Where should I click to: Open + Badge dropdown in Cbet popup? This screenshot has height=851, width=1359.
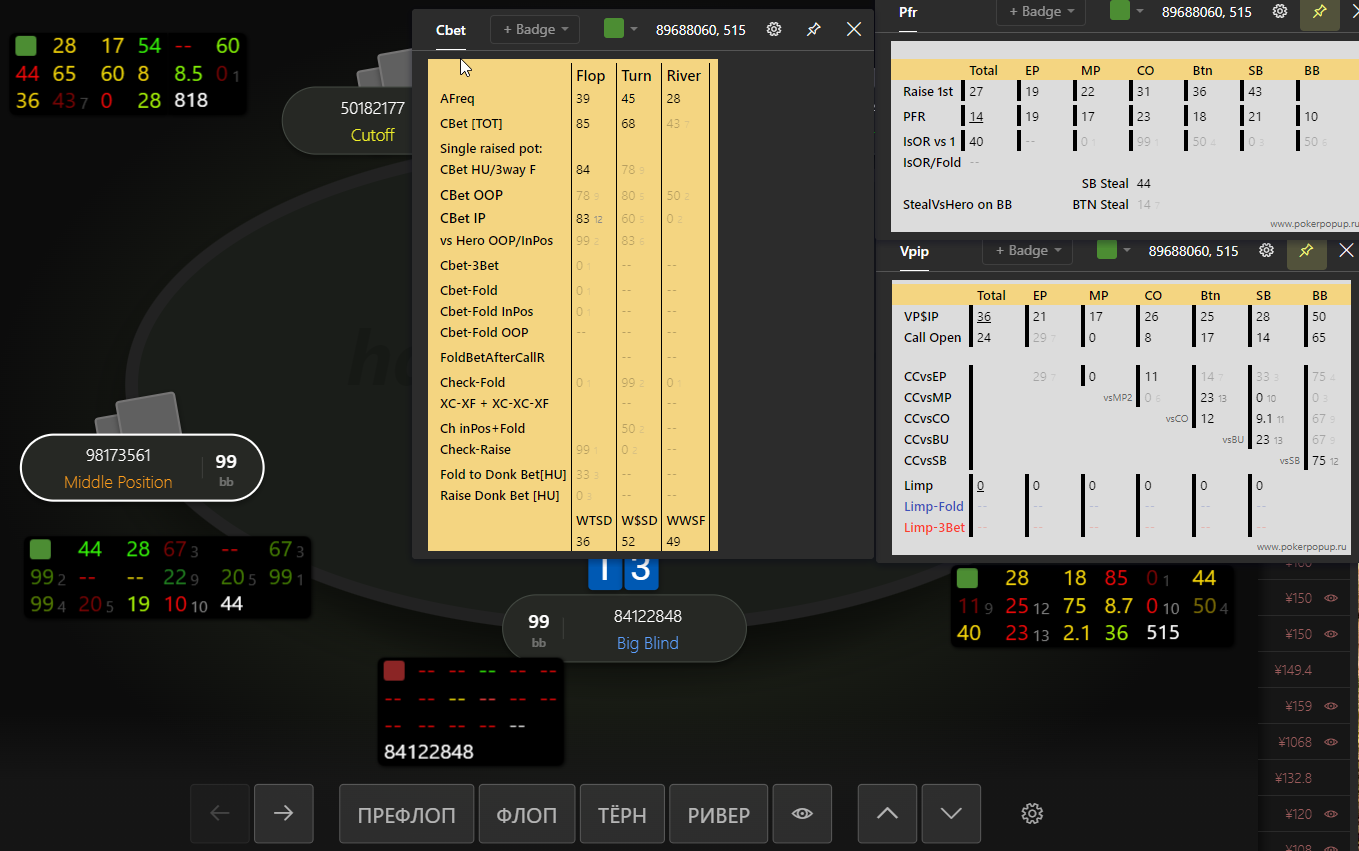[535, 30]
